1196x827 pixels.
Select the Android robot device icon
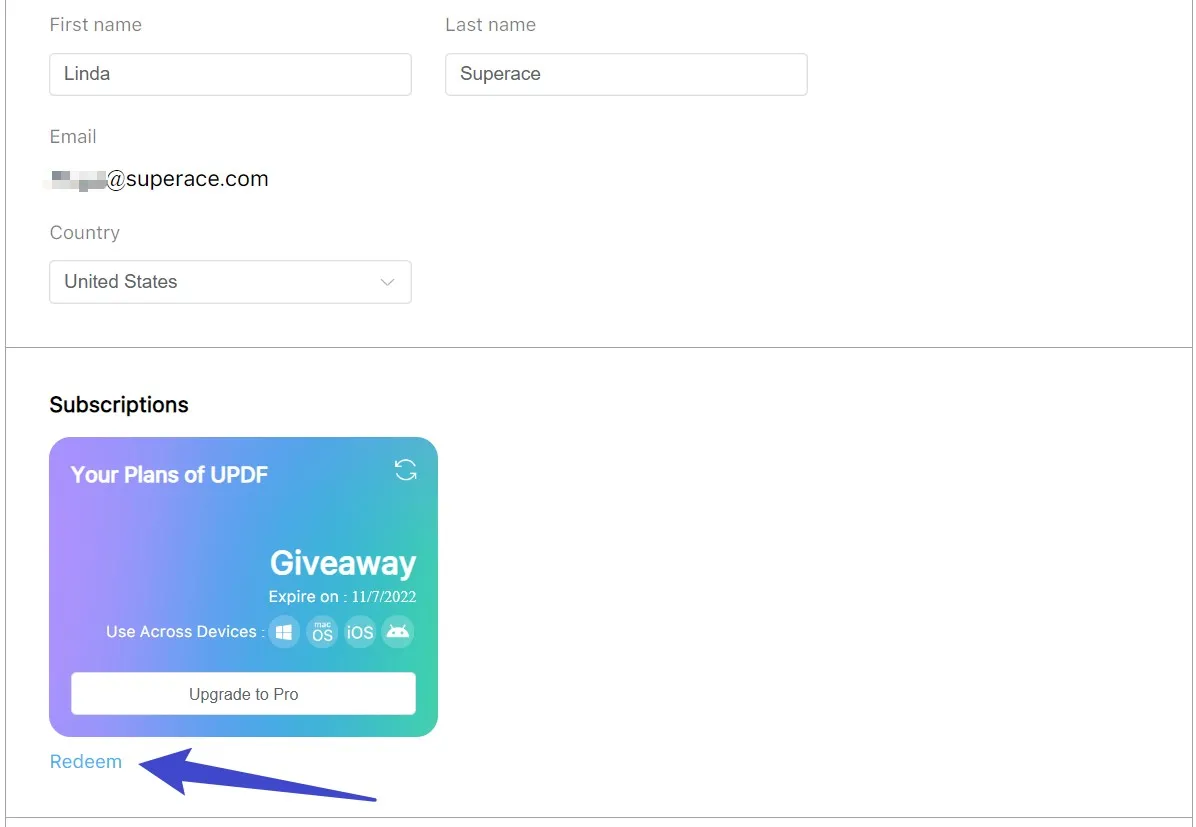point(397,632)
